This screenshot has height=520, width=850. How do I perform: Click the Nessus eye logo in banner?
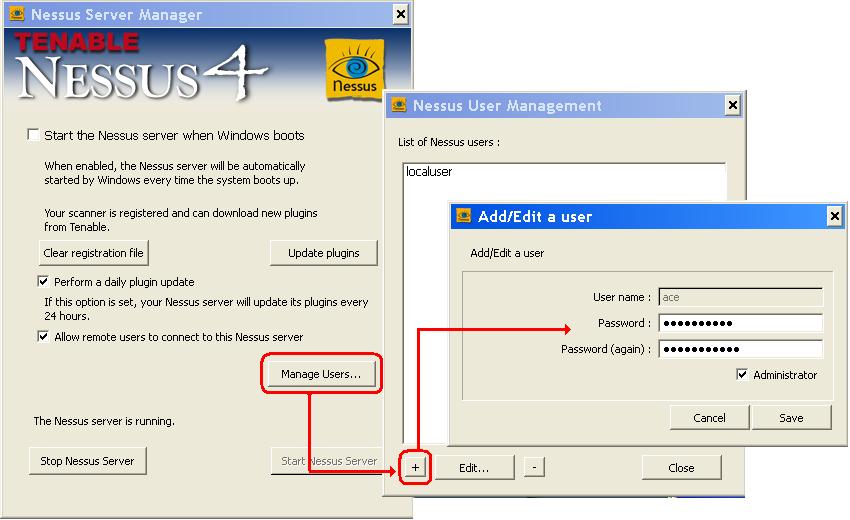pyautogui.click(x=353, y=72)
